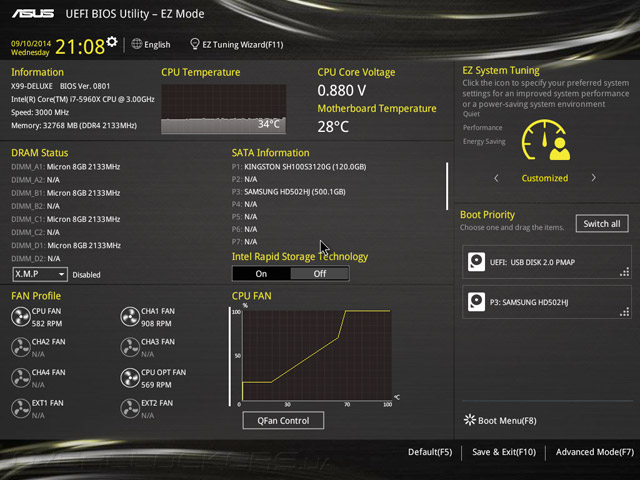This screenshot has width=640, height=480.
Task: Click DIMM_B1: Micron 8GB 2133MHz
Action: (66, 193)
